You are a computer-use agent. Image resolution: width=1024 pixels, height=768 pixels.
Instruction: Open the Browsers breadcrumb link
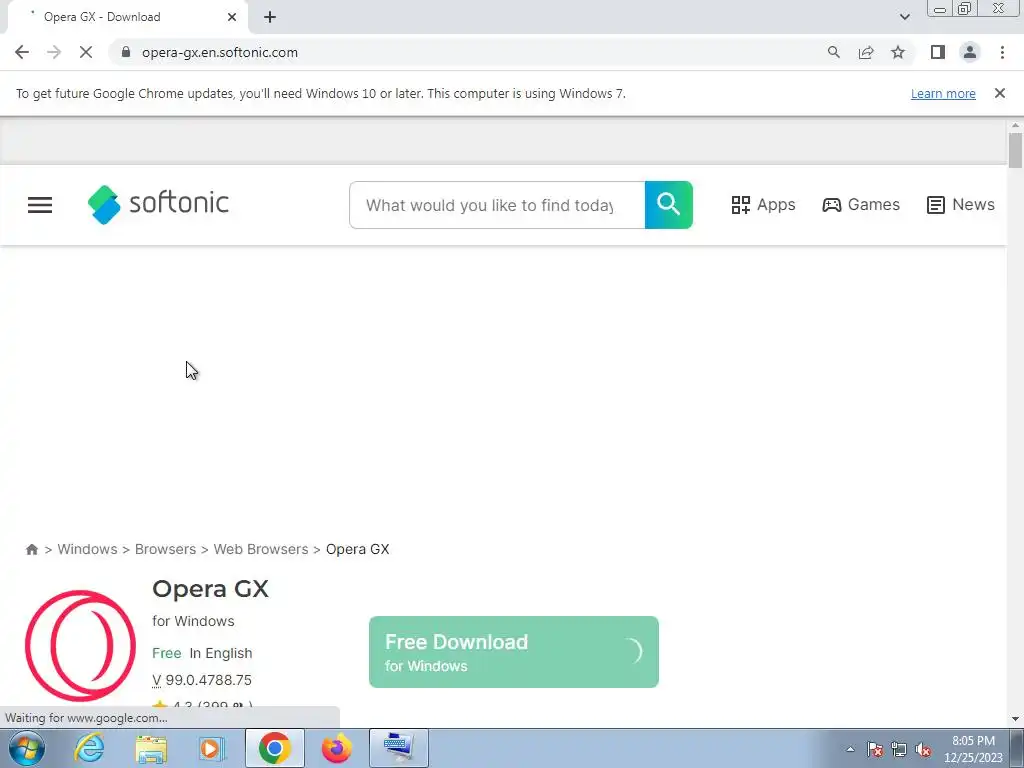165,549
